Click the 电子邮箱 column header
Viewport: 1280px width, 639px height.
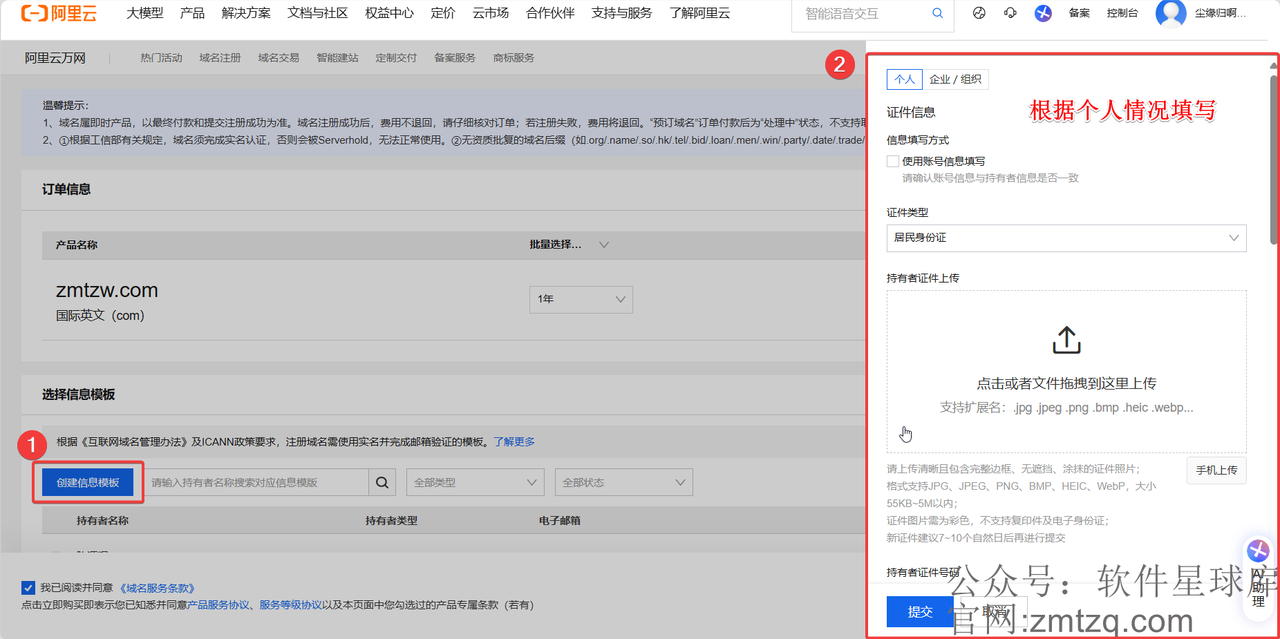(560, 521)
